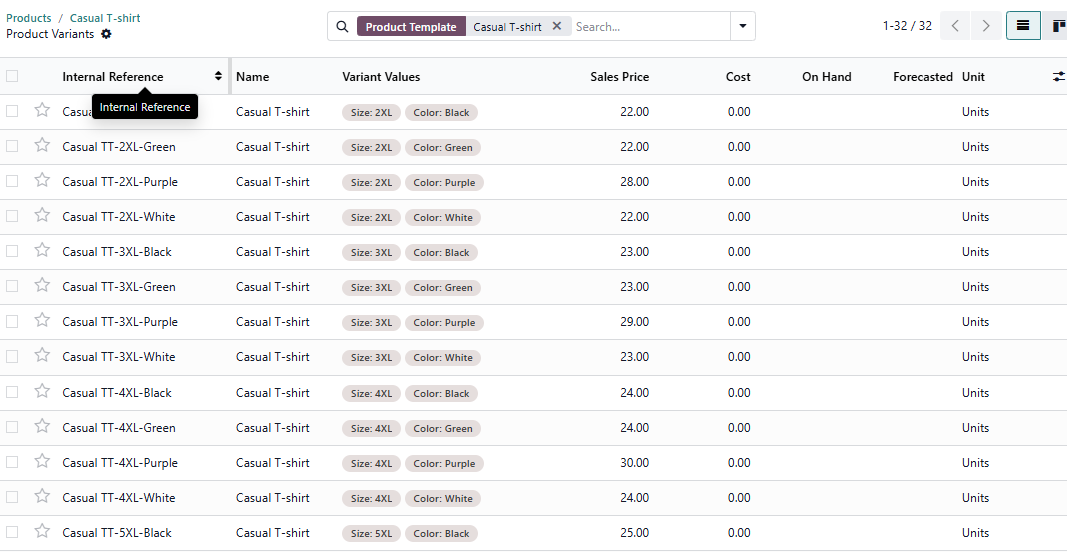Go to previous page of records
The width and height of the screenshot is (1067, 552).
pos(955,26)
